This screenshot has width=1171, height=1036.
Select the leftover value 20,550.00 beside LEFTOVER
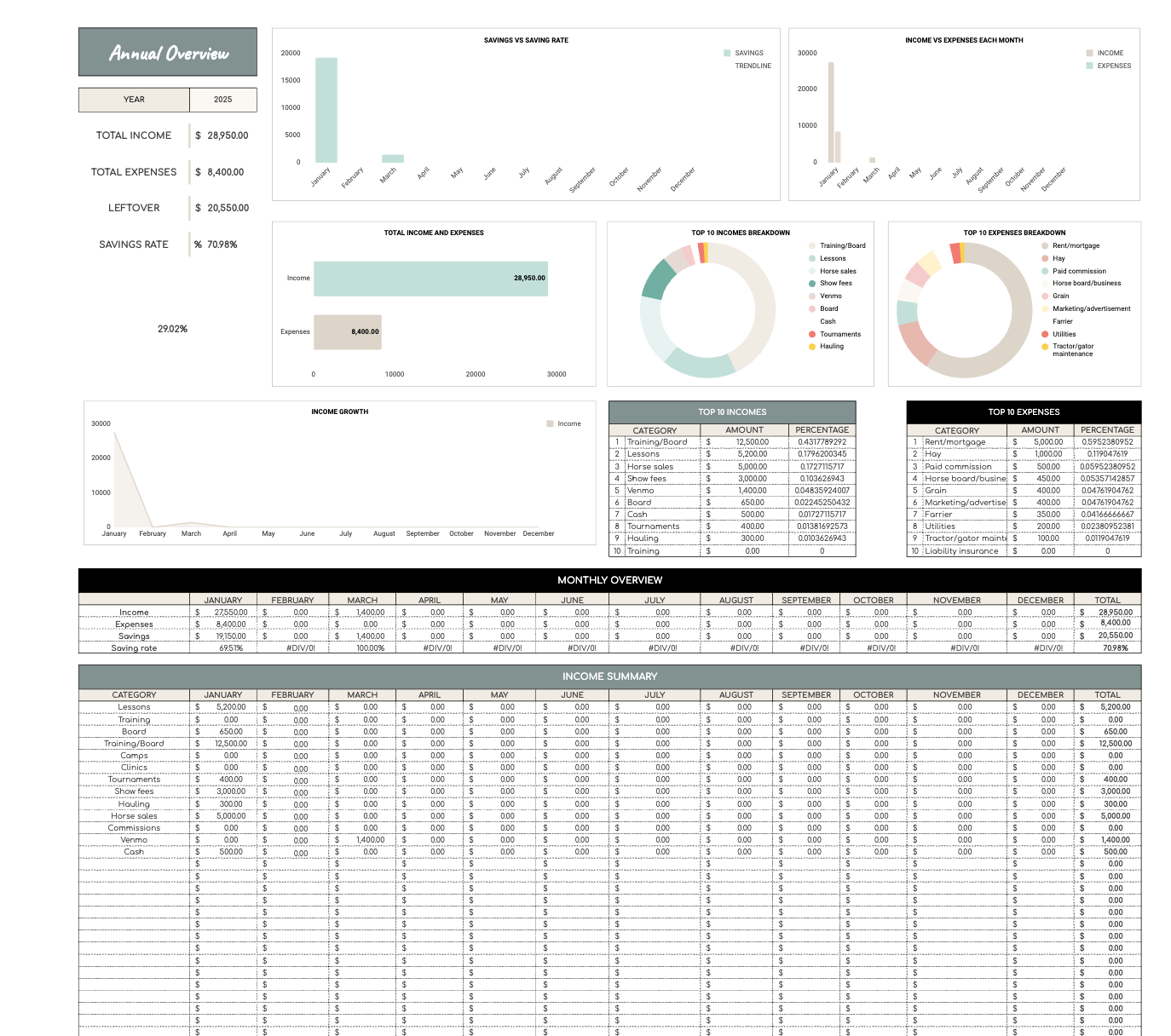tap(222, 208)
